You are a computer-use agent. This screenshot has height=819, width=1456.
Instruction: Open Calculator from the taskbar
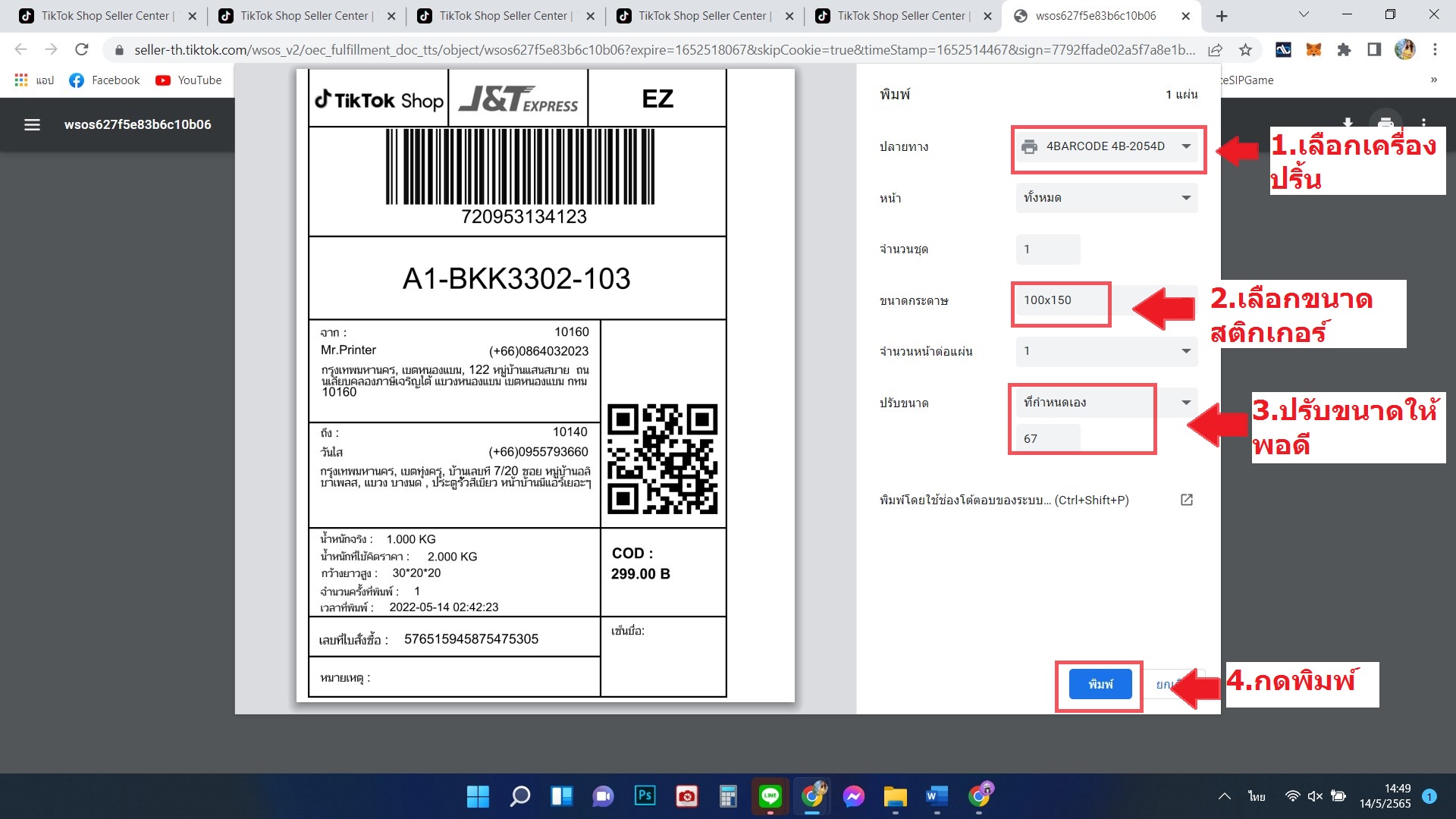(x=729, y=796)
